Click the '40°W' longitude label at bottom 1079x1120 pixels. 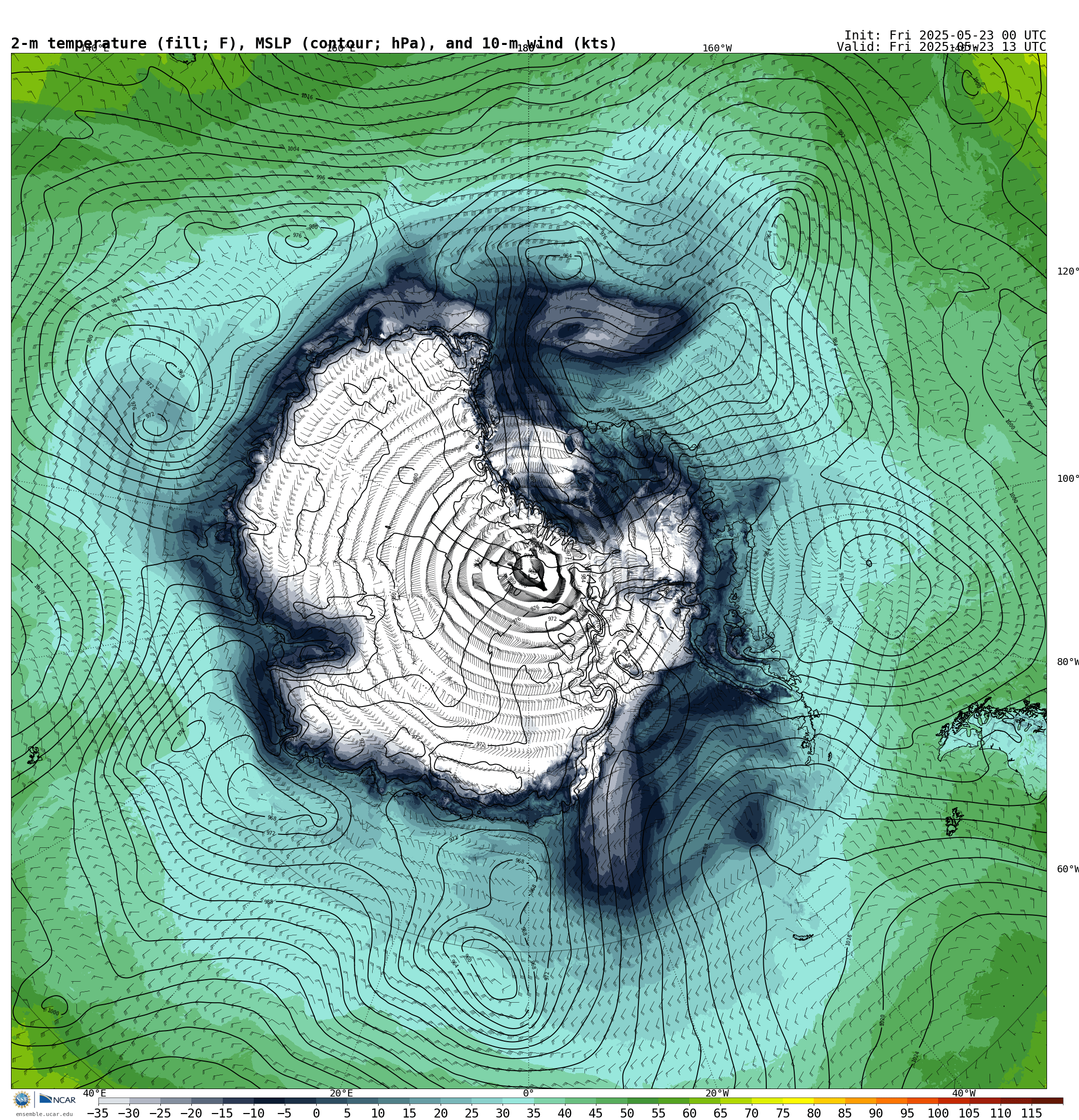(x=964, y=1093)
